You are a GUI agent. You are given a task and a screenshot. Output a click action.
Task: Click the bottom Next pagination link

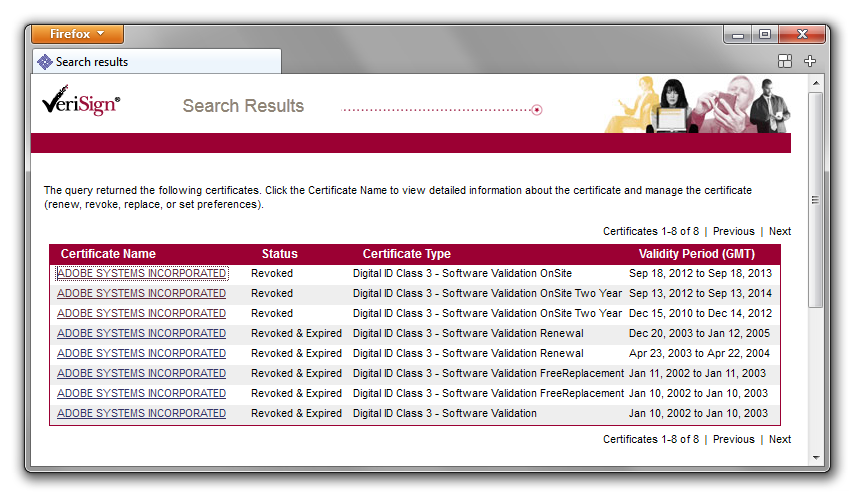[780, 440]
